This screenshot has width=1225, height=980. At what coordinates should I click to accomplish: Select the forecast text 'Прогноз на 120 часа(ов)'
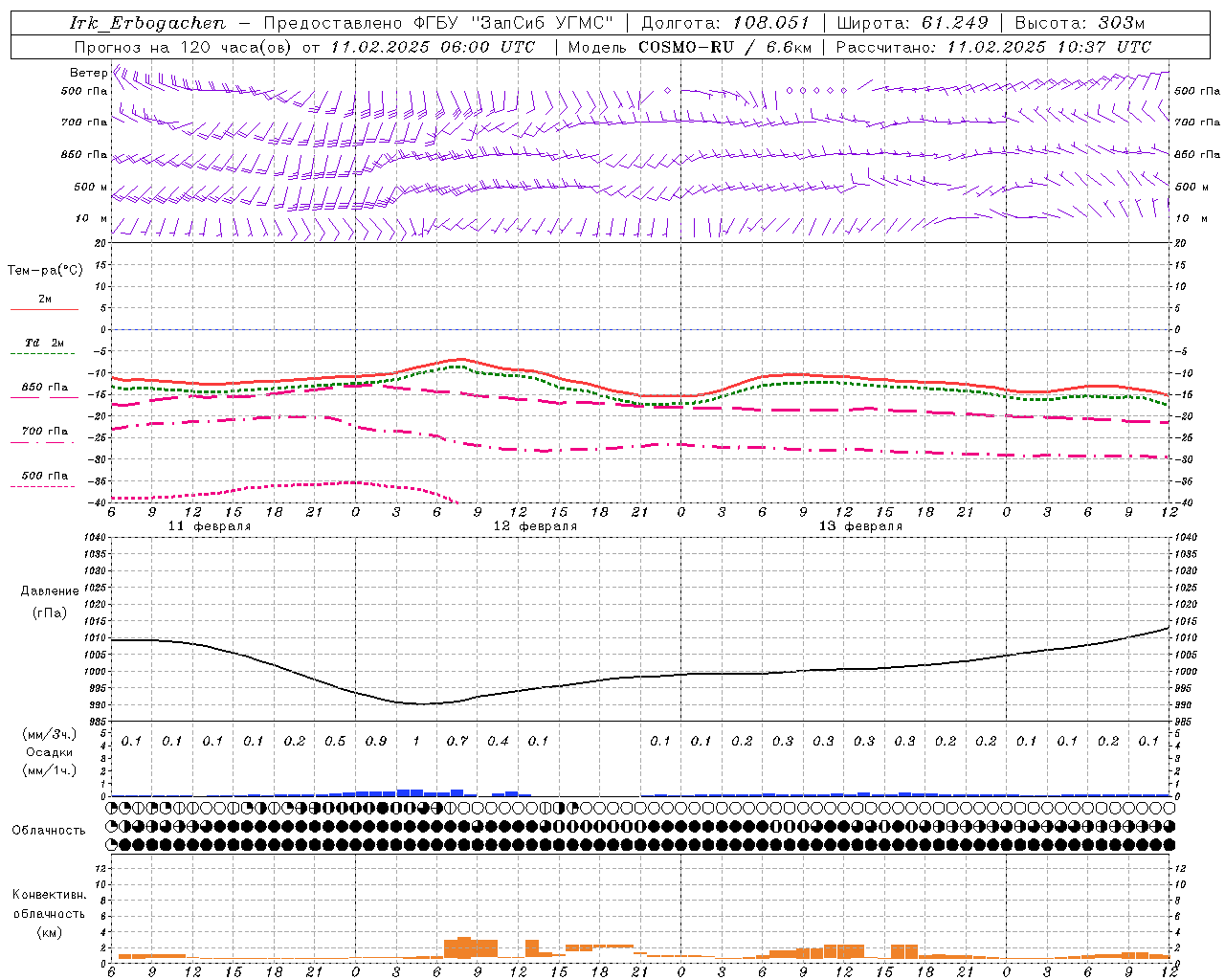(184, 47)
